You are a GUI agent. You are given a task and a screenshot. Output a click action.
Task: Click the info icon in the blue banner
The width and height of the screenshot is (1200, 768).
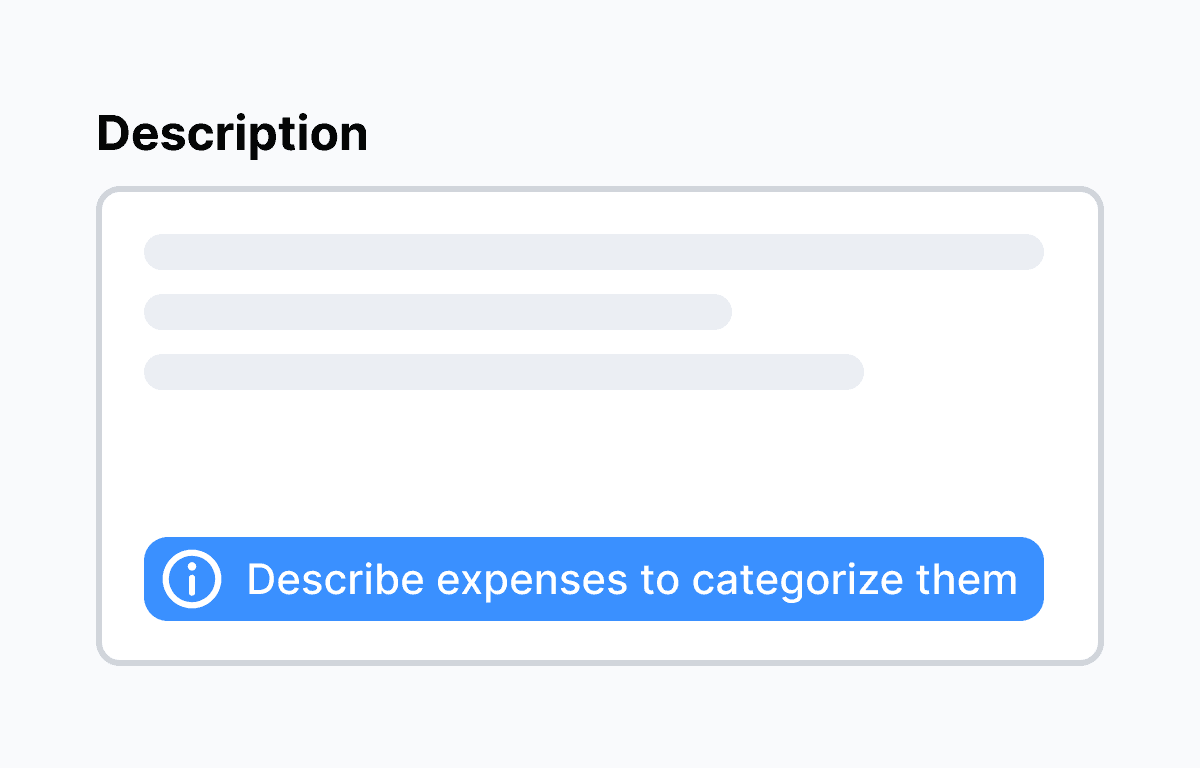click(x=191, y=579)
